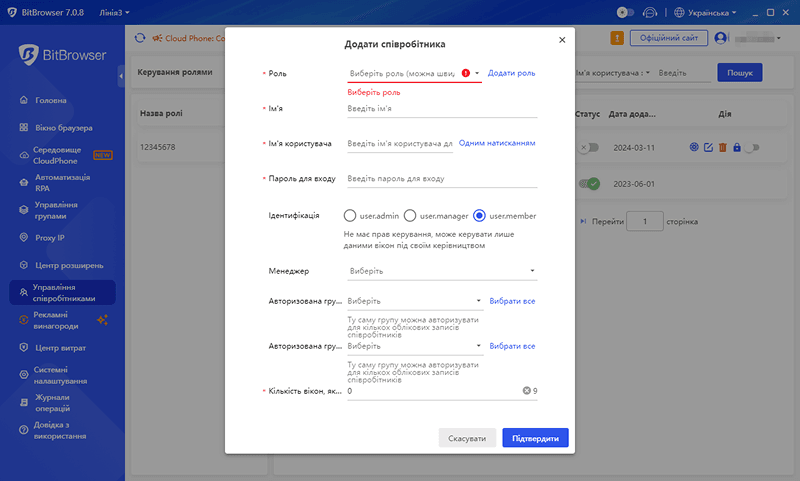Click the blue lock icon in the action column
The image size is (800, 481).
coord(736,148)
